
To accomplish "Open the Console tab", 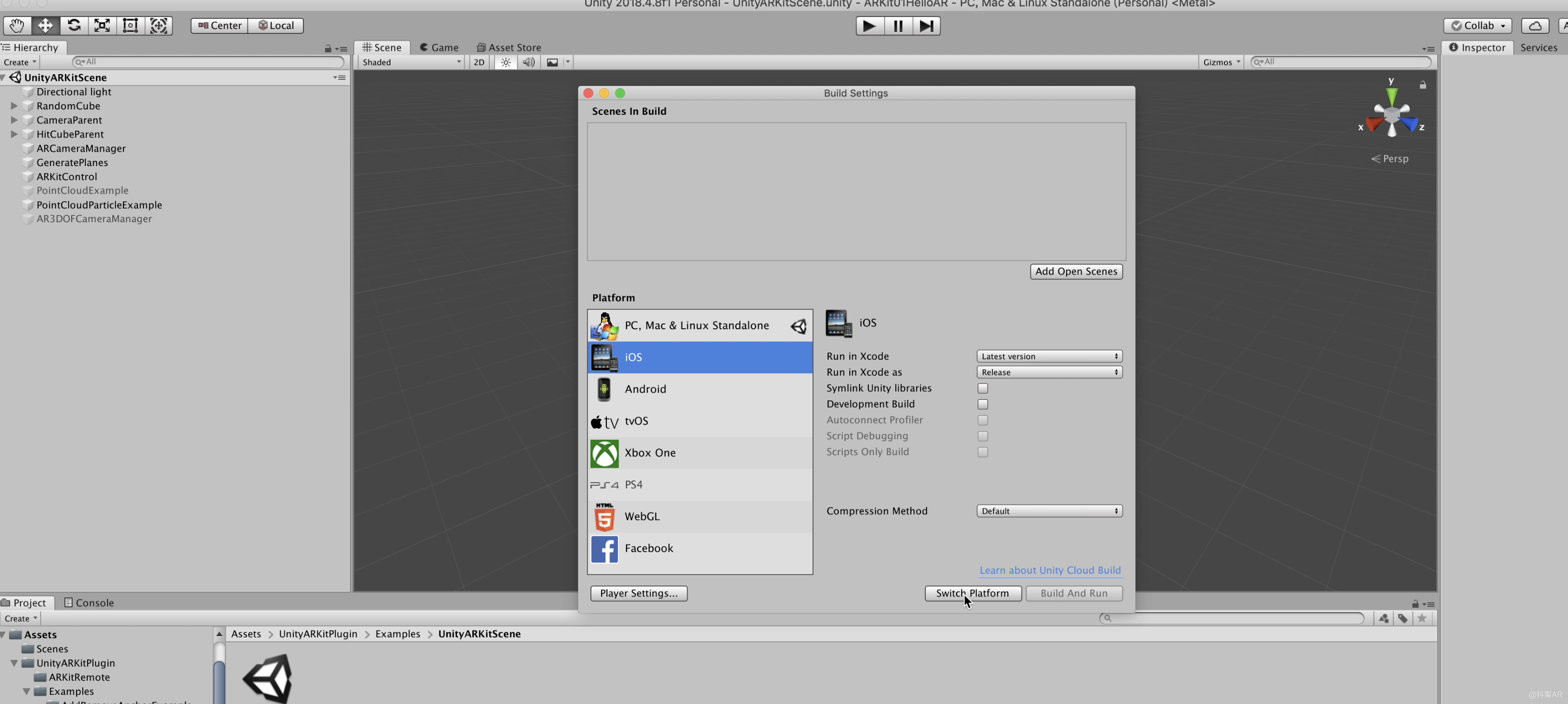I will (89, 602).
